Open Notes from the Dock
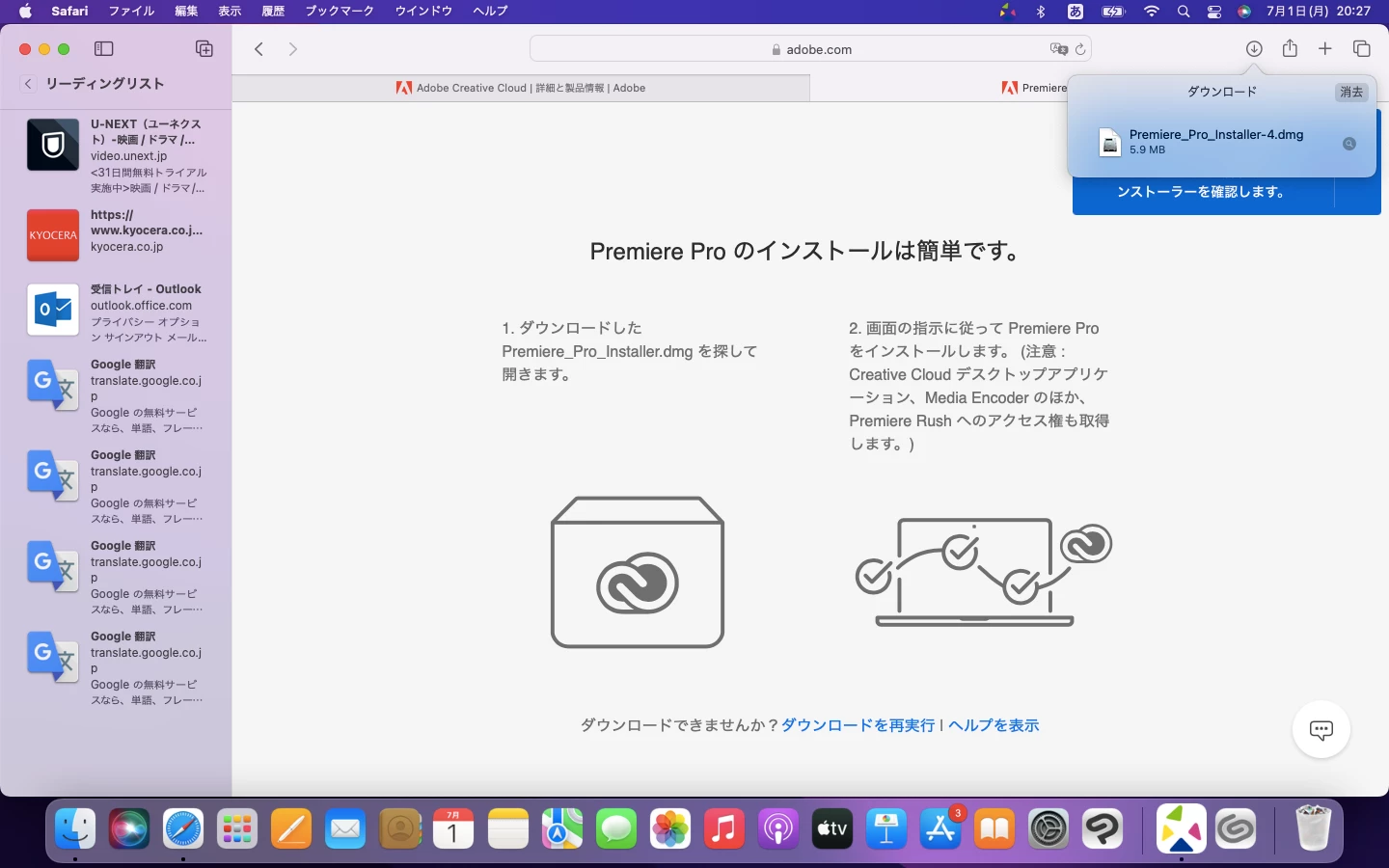This screenshot has height=868, width=1389. pos(508,828)
